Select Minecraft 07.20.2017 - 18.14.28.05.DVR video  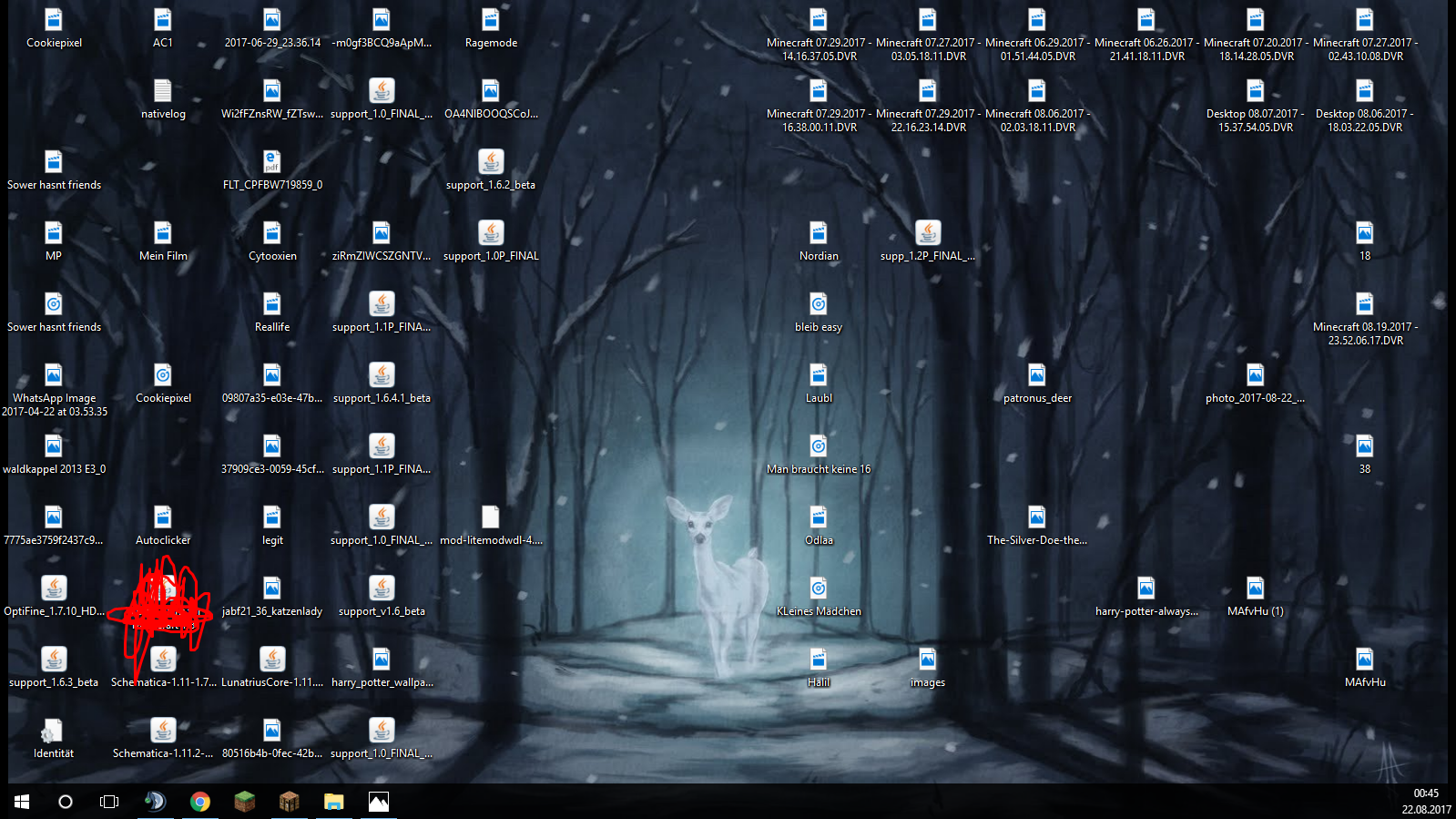click(1256, 20)
